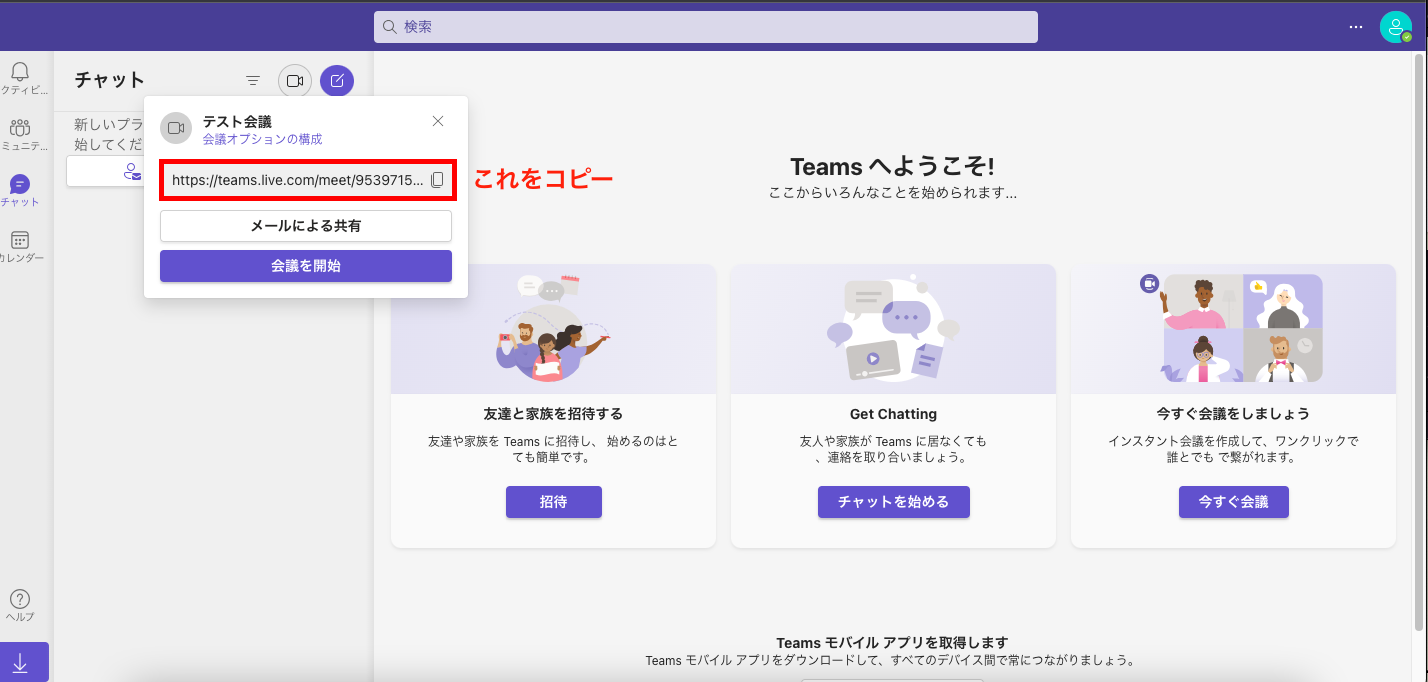Open the コミュニティ section in the sidebar
1428x682 pixels.
(x=20, y=130)
